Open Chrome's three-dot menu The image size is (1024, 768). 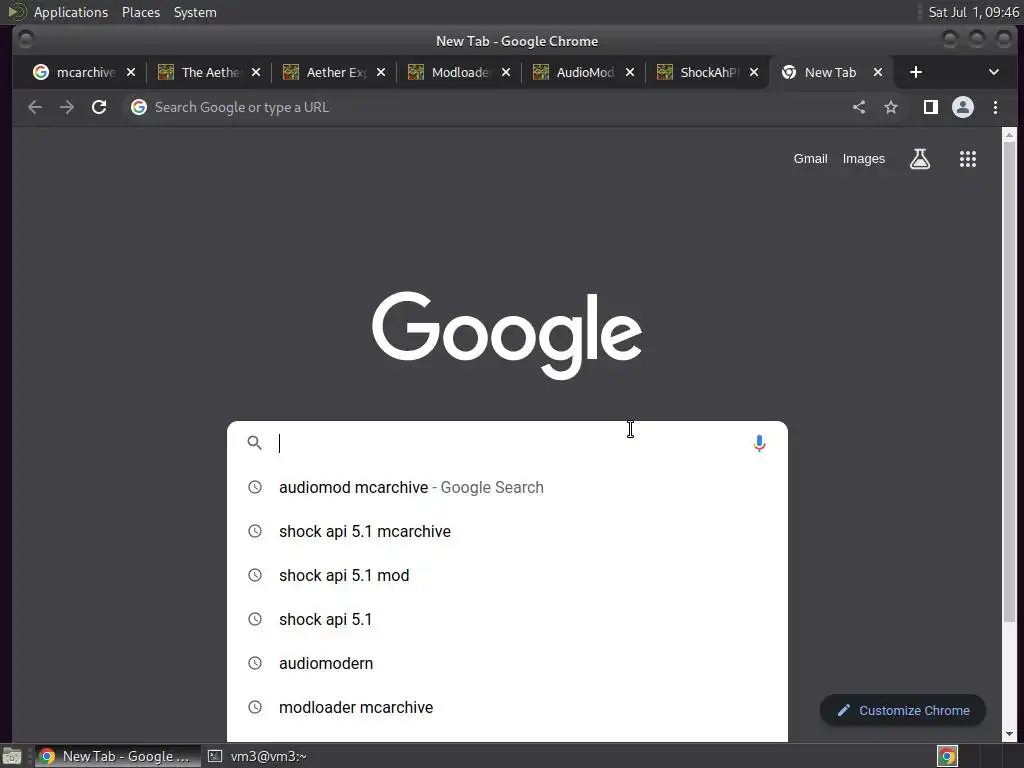pos(995,107)
